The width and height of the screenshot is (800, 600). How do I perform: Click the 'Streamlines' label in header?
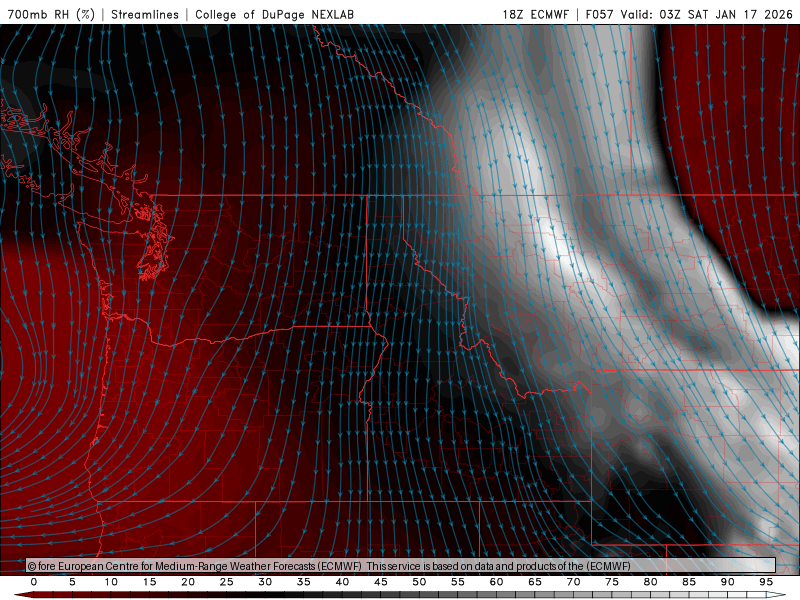point(145,14)
